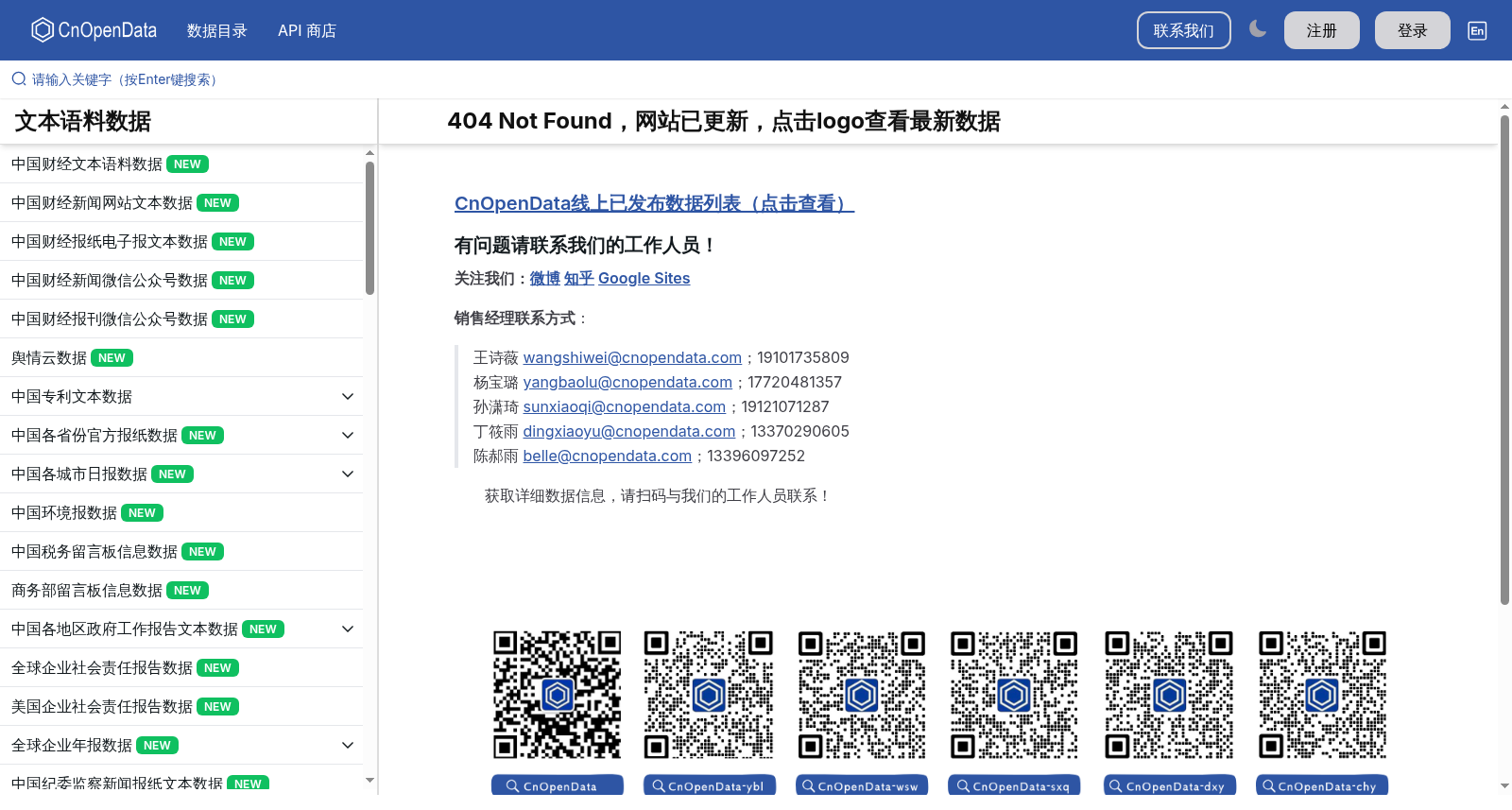This screenshot has width=1512, height=810.
Task: Click the CnOpenData-sxq QR code image
Action: (1014, 695)
